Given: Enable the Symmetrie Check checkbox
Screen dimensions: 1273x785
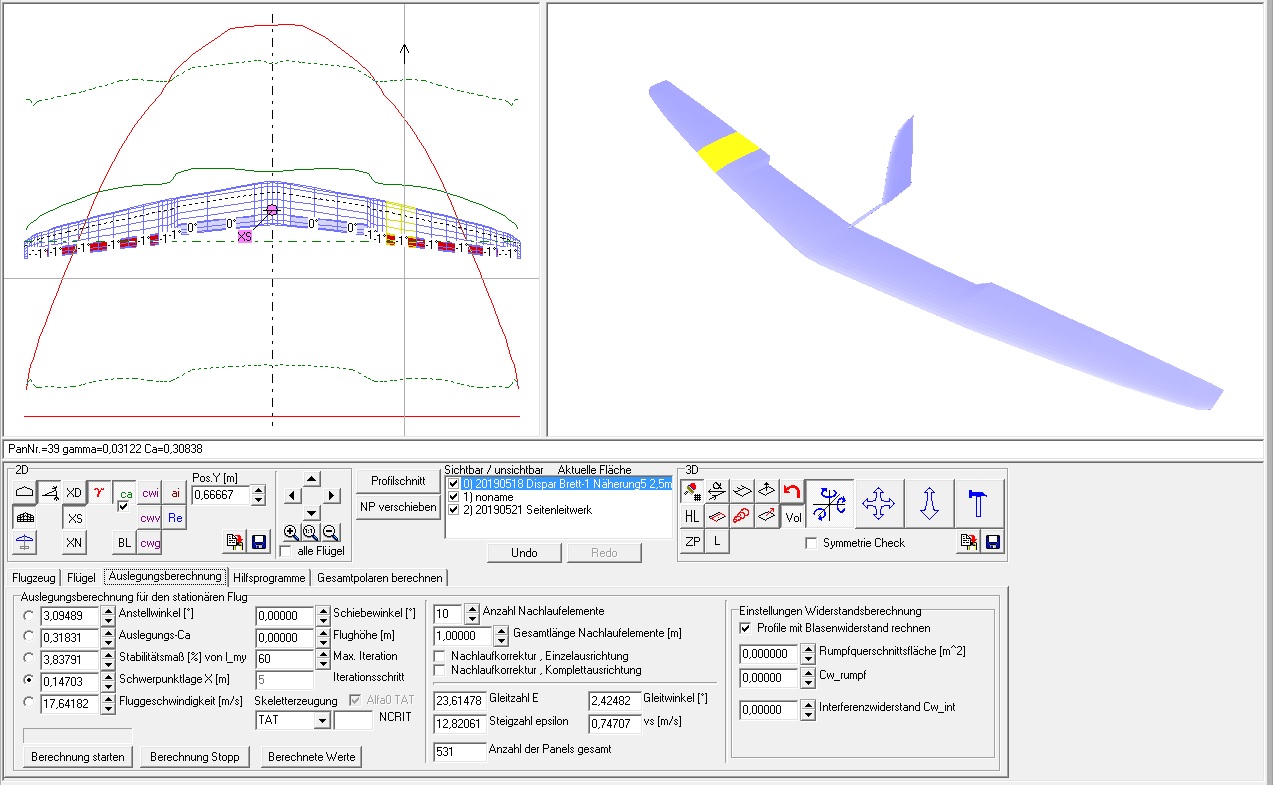Looking at the screenshot, I should tap(811, 543).
